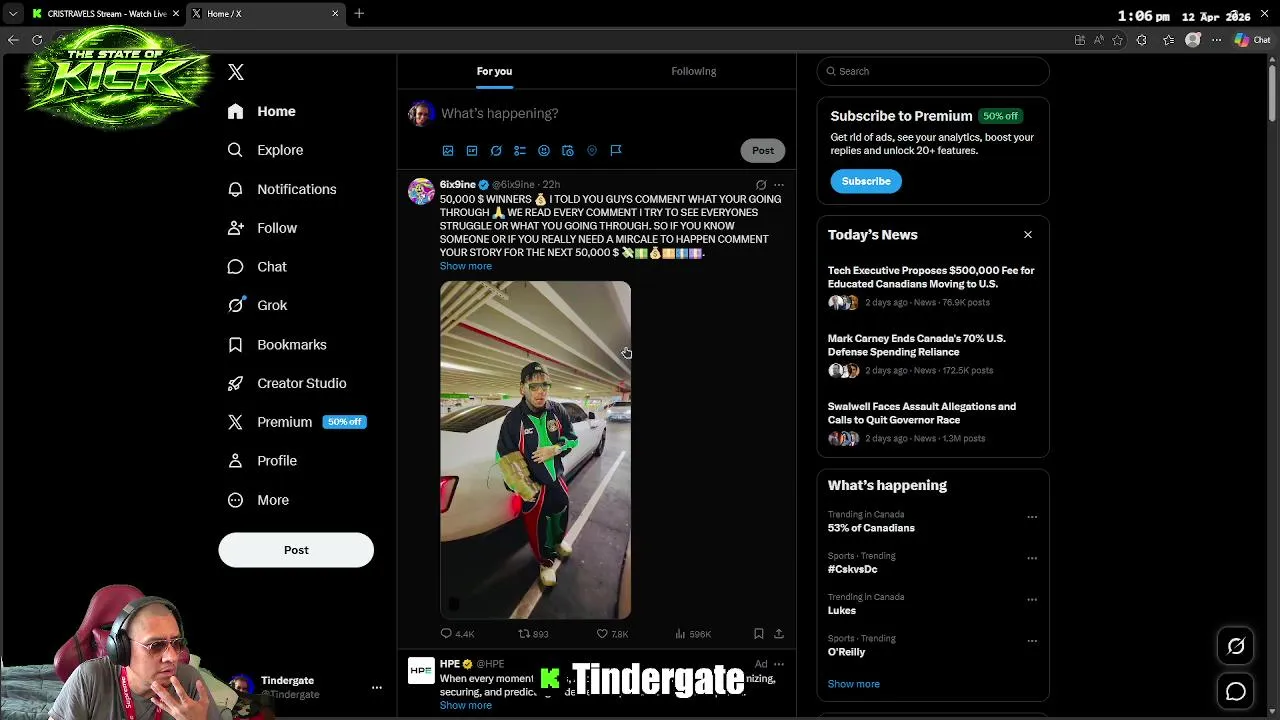The image size is (1280, 720).
Task: Click the flag icon in the composer toolbar
Action: pyautogui.click(x=616, y=151)
